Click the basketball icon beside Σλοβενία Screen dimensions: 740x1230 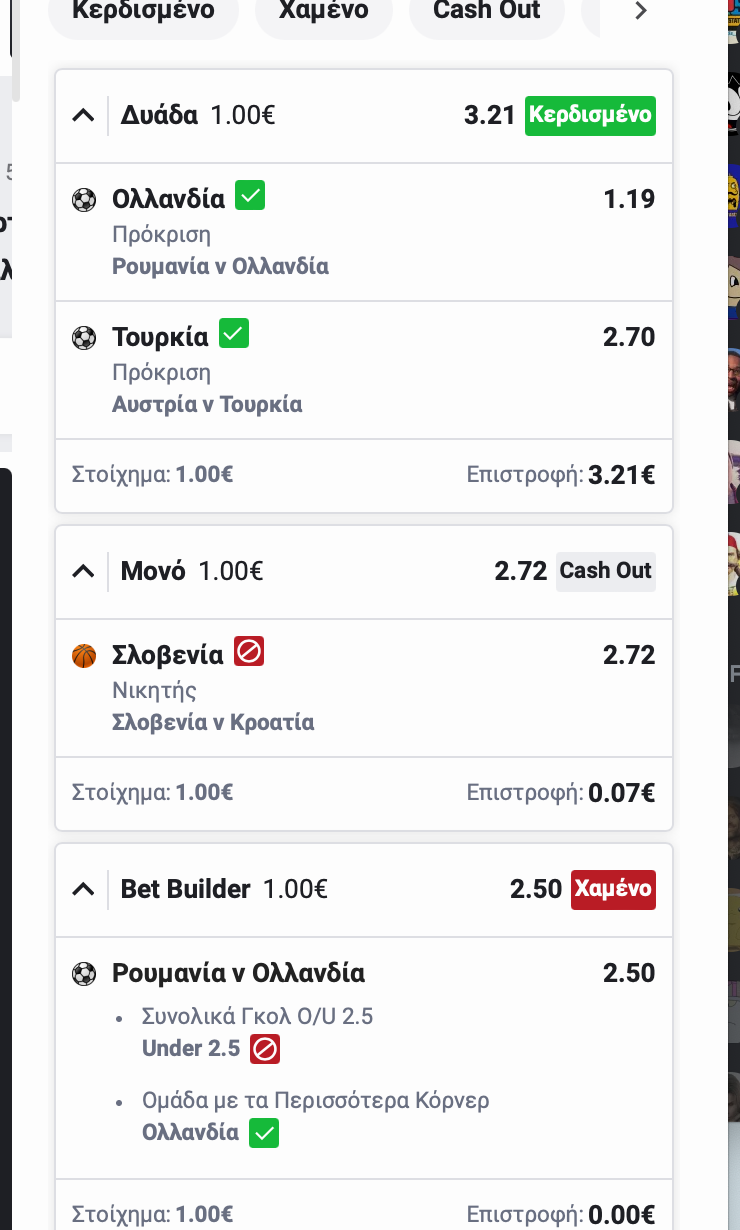point(84,656)
